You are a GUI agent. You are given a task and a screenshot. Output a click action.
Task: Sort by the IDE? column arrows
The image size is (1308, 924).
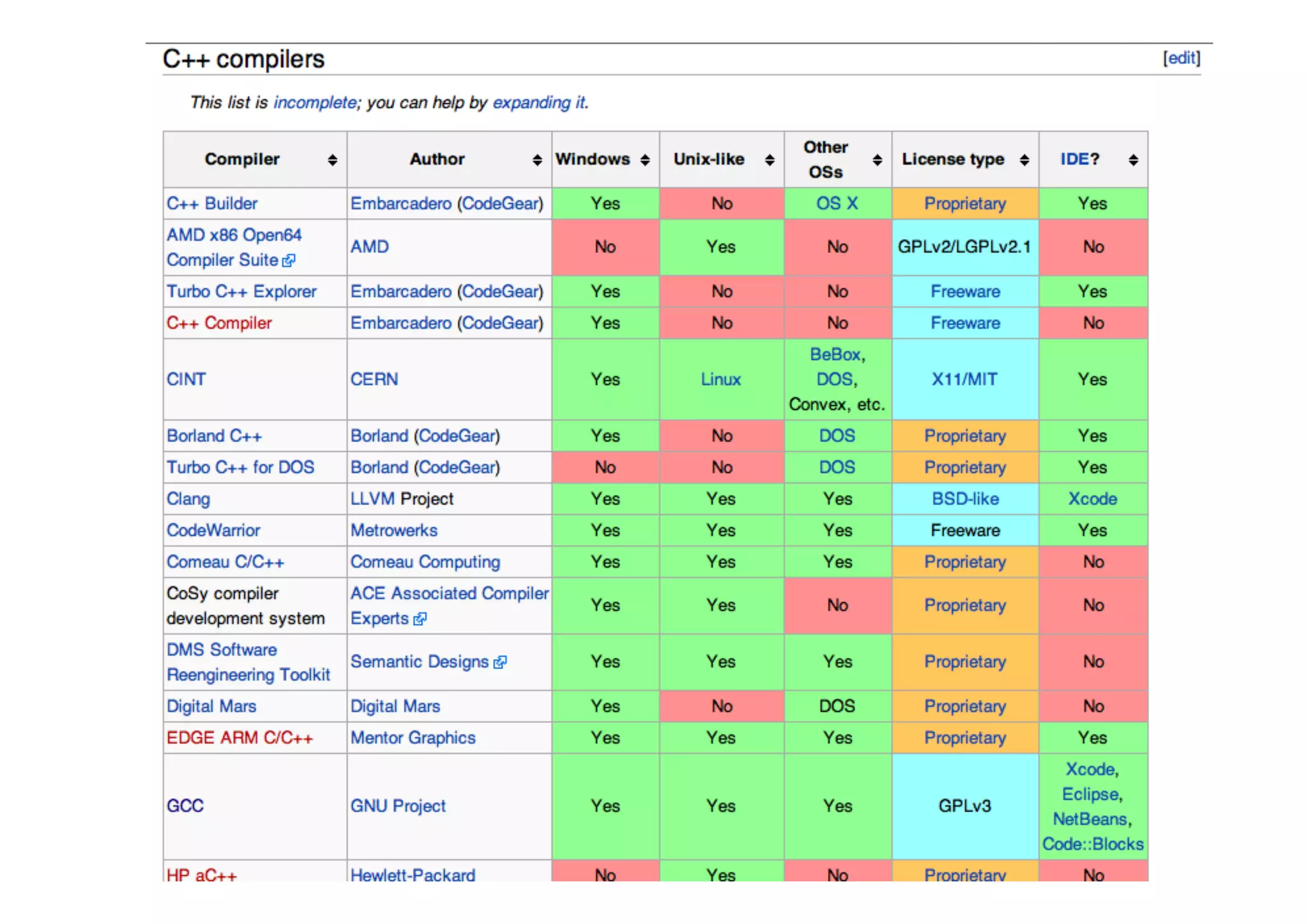tap(1133, 160)
